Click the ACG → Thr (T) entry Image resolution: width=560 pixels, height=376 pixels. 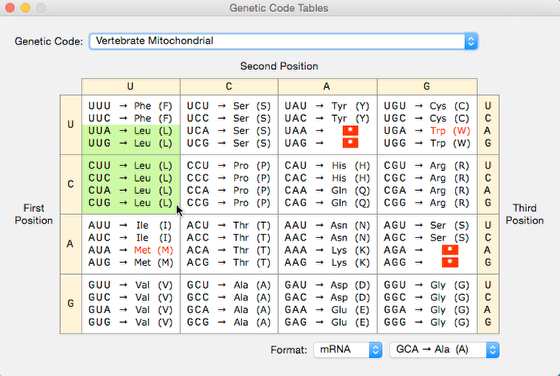pyautogui.click(x=229, y=263)
